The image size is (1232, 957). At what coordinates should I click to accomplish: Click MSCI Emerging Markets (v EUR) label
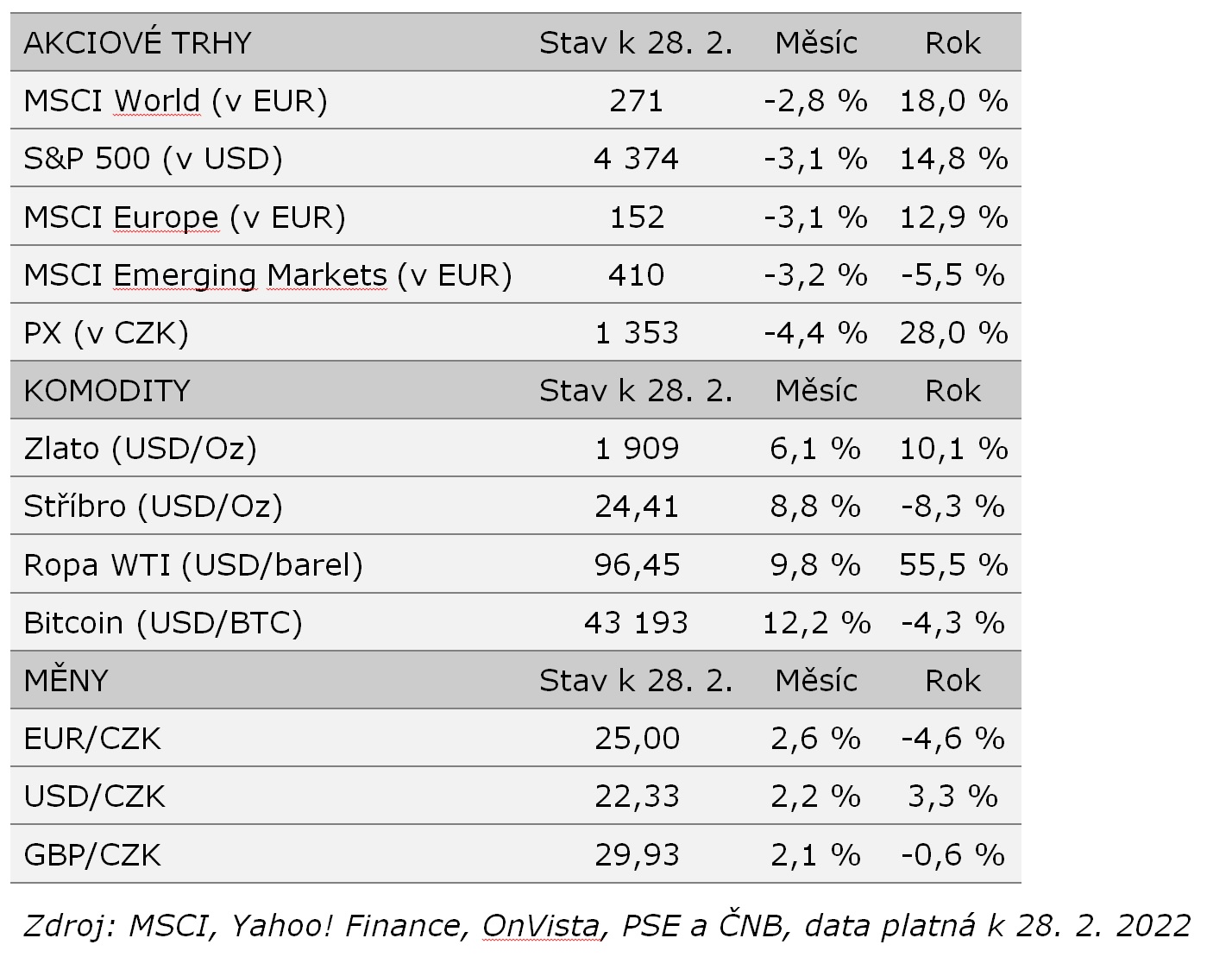[267, 275]
